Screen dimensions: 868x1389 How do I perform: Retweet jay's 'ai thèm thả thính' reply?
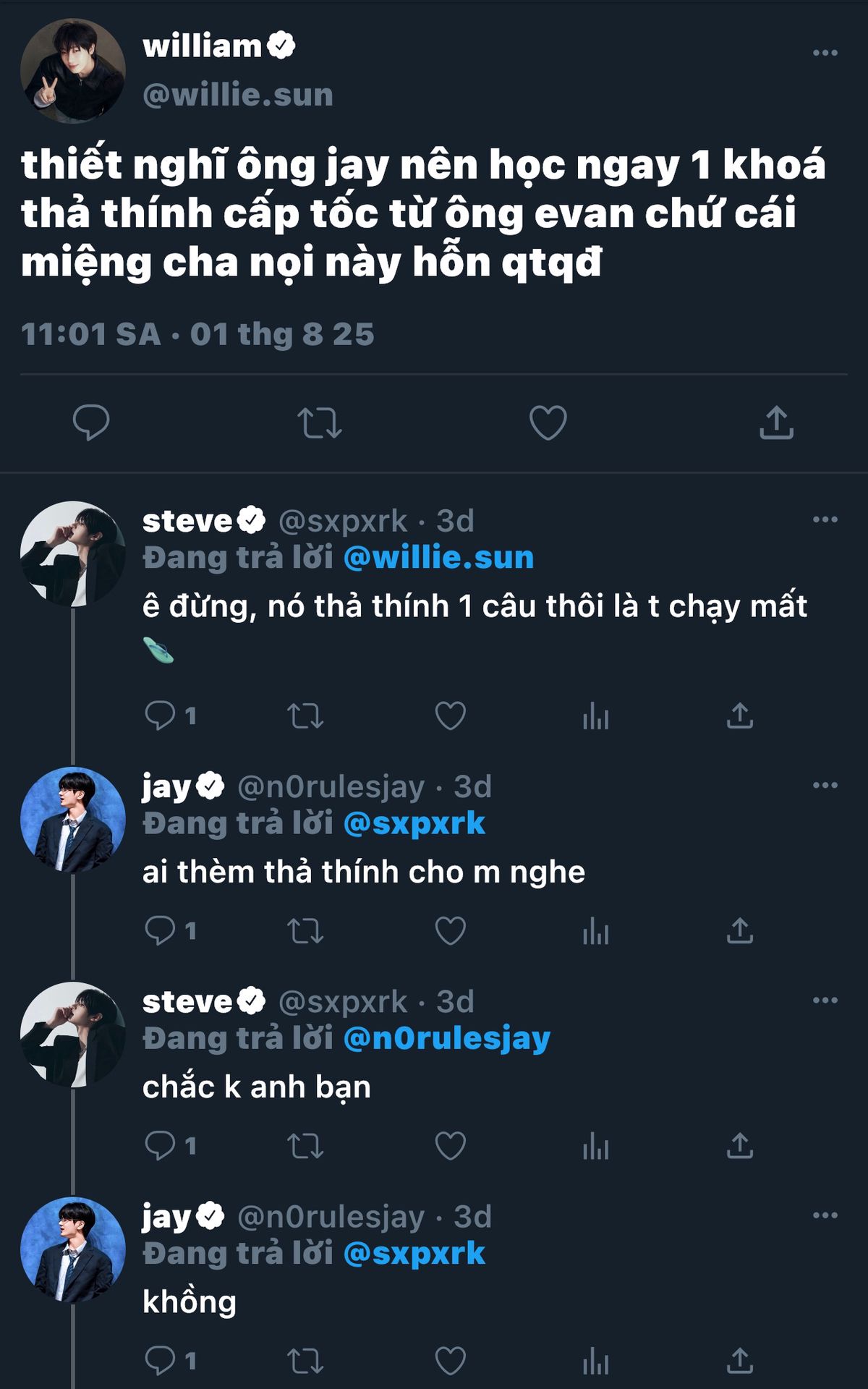(305, 931)
